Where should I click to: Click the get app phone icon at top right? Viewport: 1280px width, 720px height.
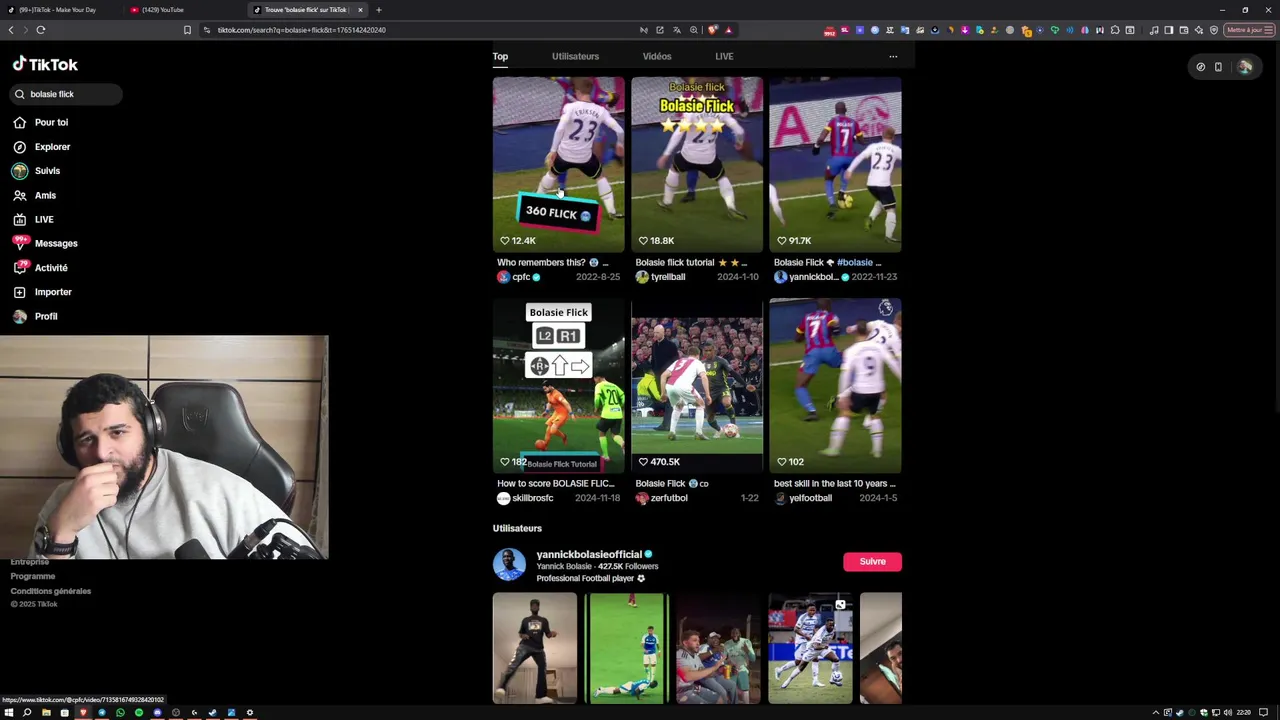(x=1218, y=67)
